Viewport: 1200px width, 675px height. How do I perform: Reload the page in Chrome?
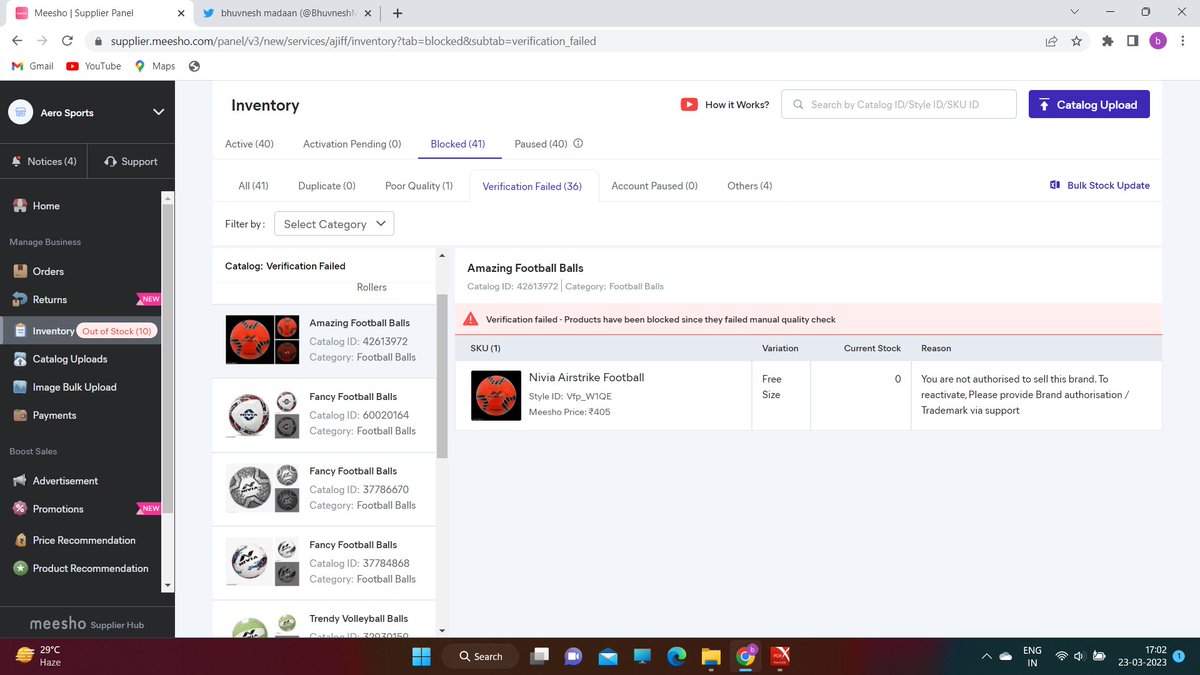click(67, 41)
